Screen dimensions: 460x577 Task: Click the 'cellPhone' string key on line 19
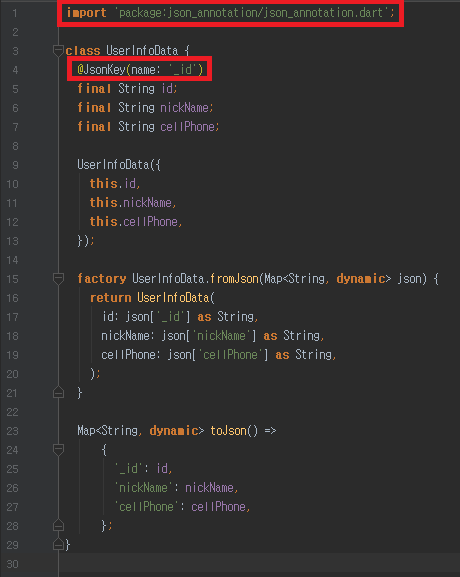pos(230,355)
